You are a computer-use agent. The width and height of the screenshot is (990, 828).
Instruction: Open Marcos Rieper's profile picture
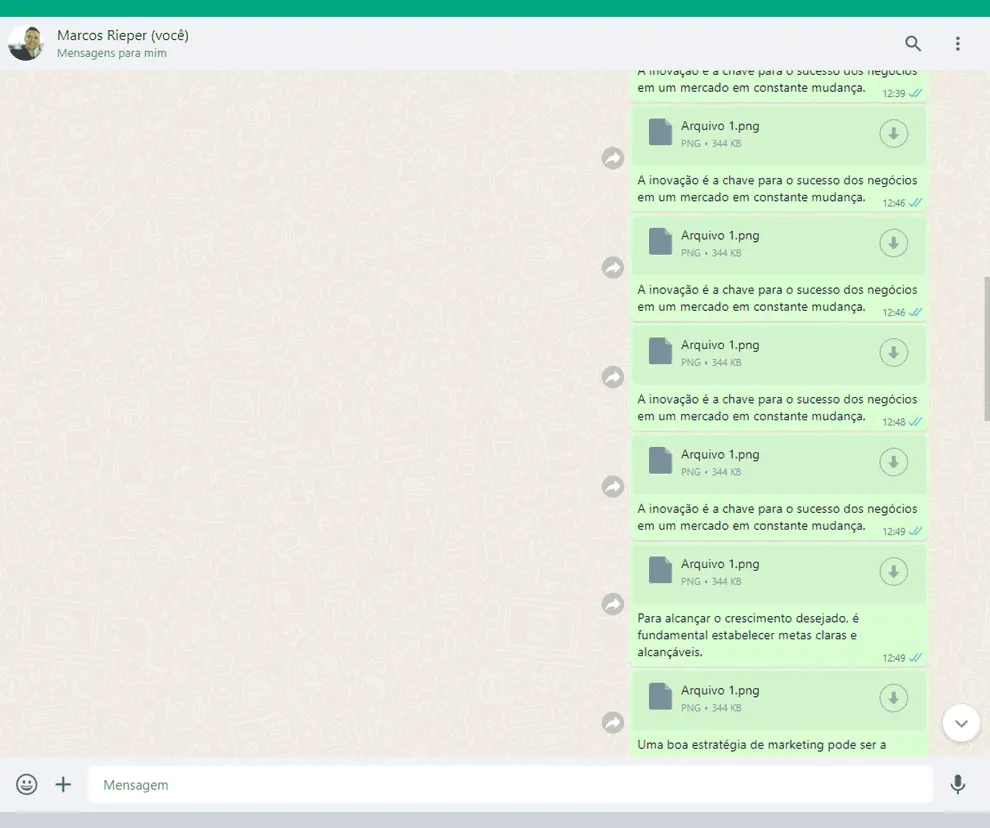tap(26, 43)
